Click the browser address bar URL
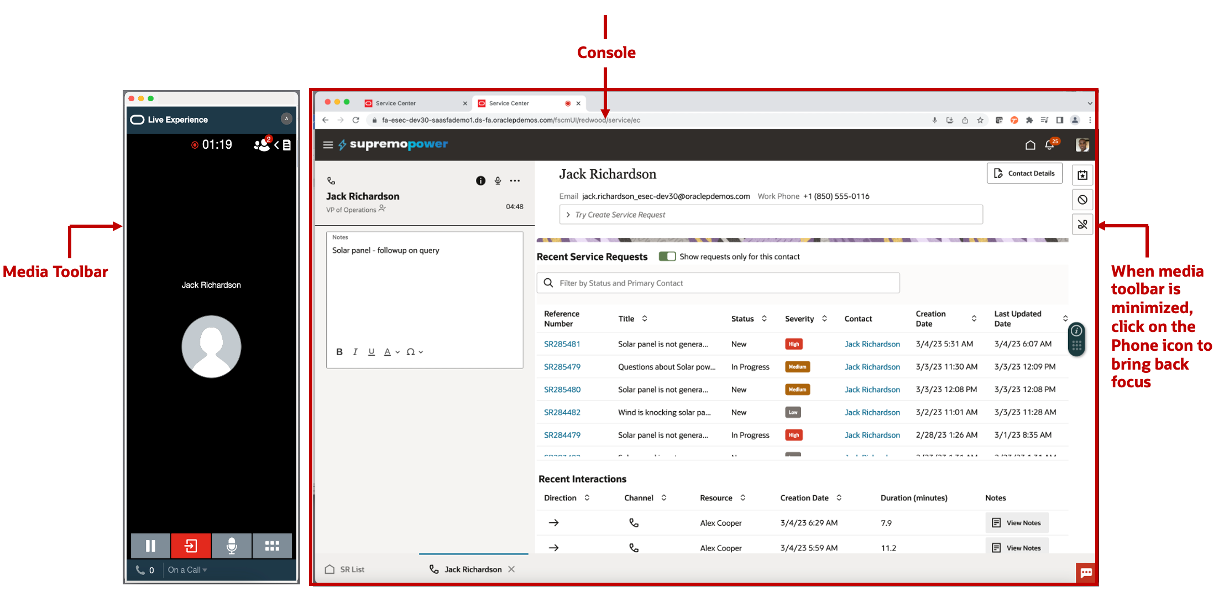Image resolution: width=1224 pixels, height=592 pixels. (510, 120)
